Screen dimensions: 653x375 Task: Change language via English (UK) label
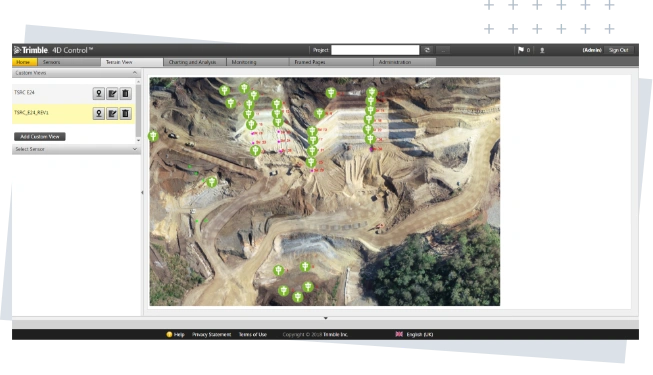(420, 334)
